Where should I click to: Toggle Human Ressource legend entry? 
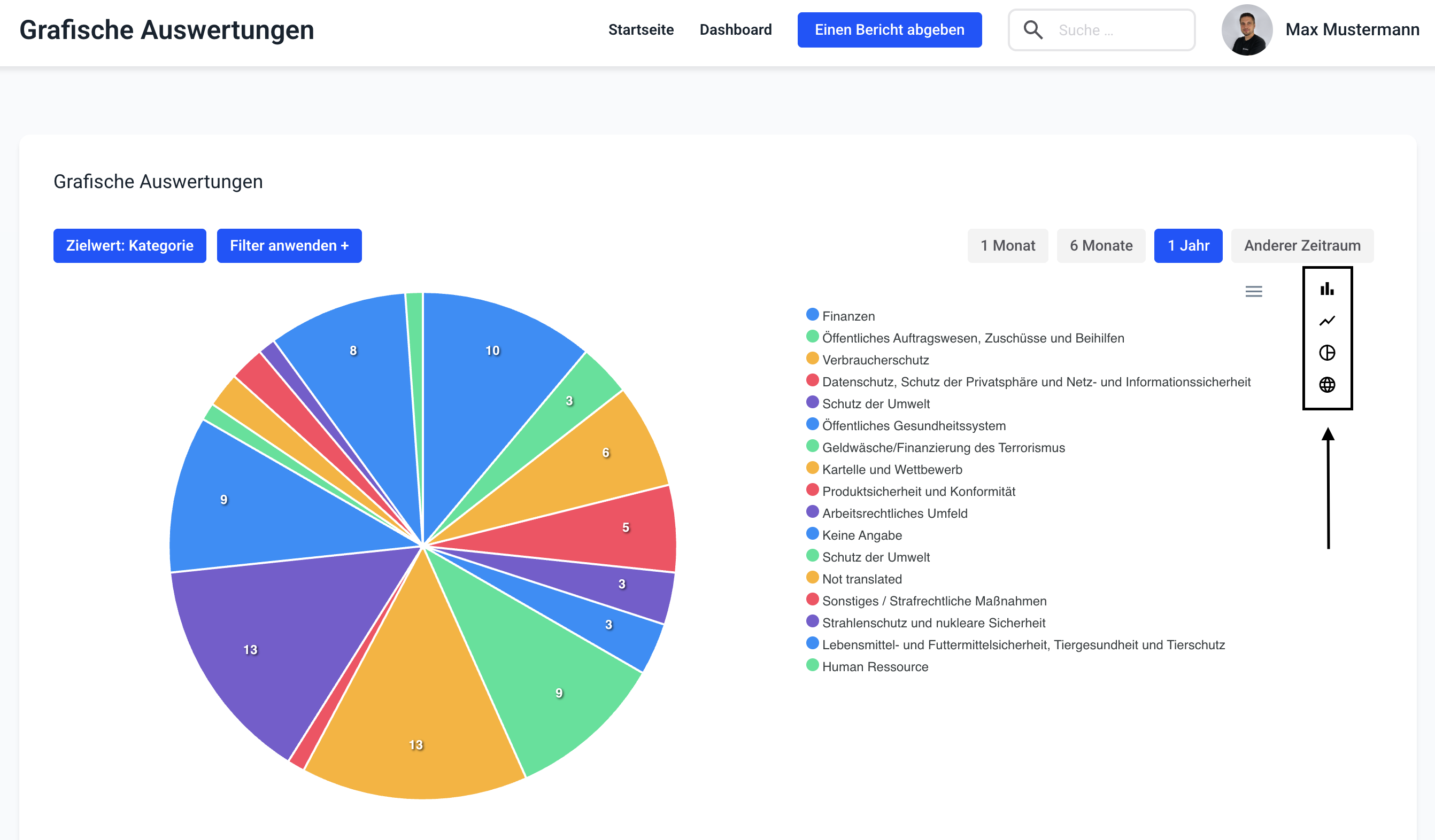(x=875, y=666)
